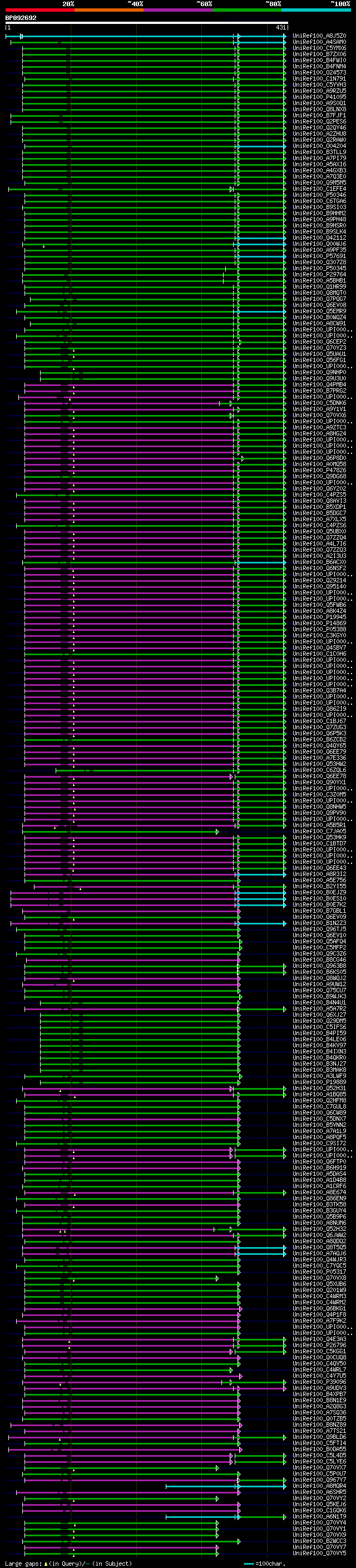Click the query length value 431
Screen dimensions: 356x1568
[x=280, y=28]
